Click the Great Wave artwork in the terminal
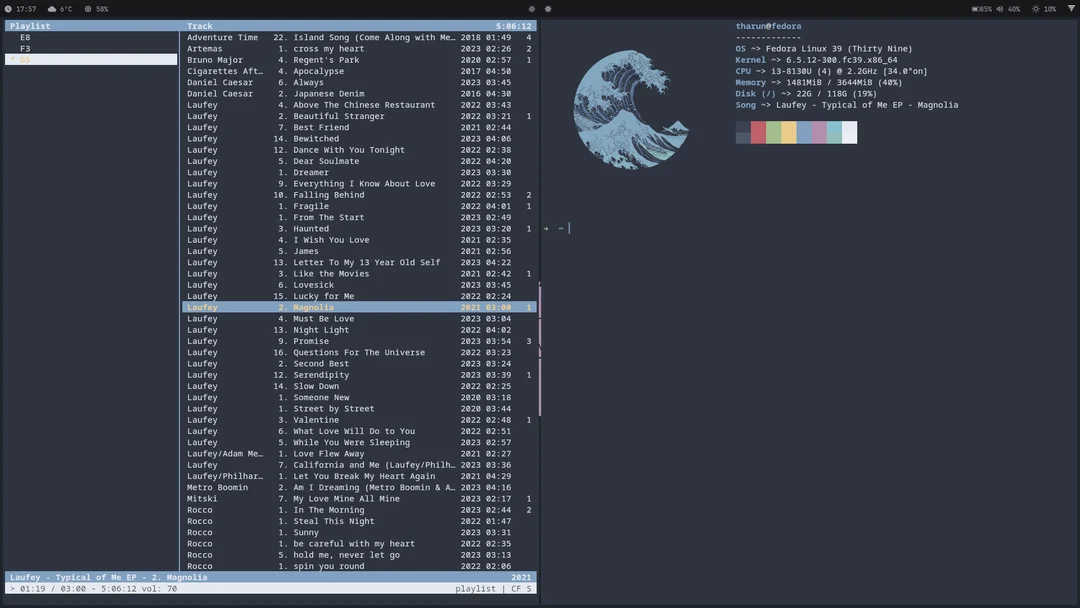 pyautogui.click(x=630, y=110)
